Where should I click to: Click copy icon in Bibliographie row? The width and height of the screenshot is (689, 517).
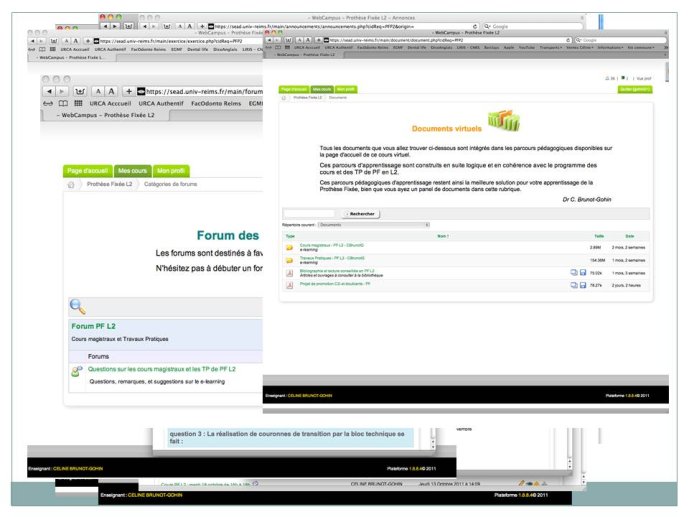click(x=574, y=273)
